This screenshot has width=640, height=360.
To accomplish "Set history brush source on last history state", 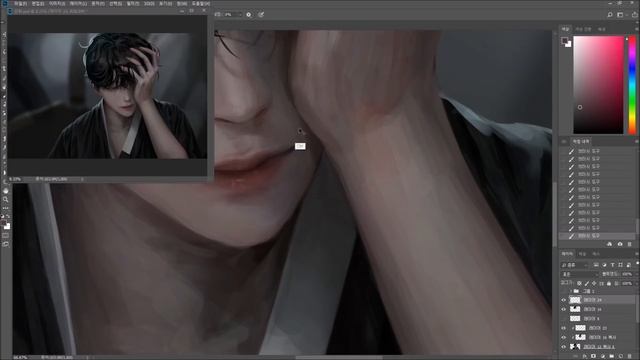I will 563,236.
